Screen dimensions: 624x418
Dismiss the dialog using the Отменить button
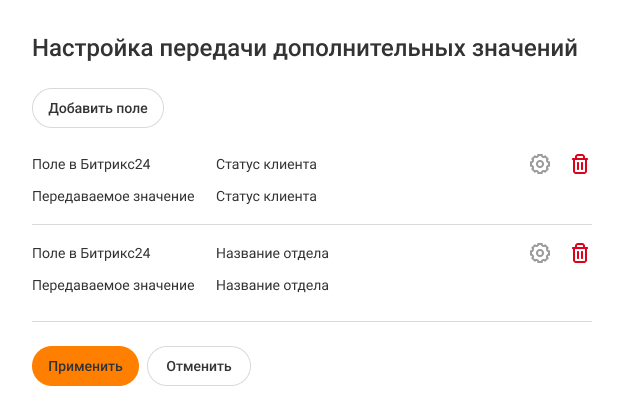point(199,366)
